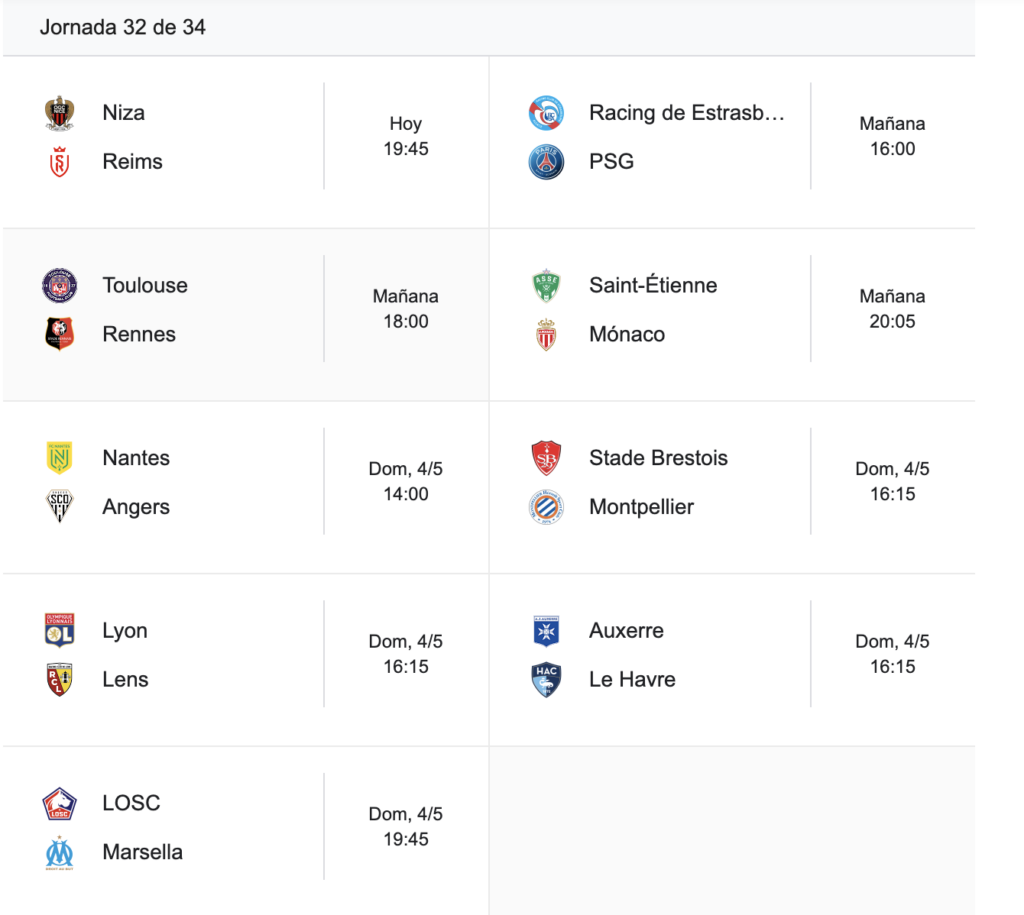The image size is (1024, 915).
Task: Open the Auxerre team name
Action: click(x=626, y=630)
